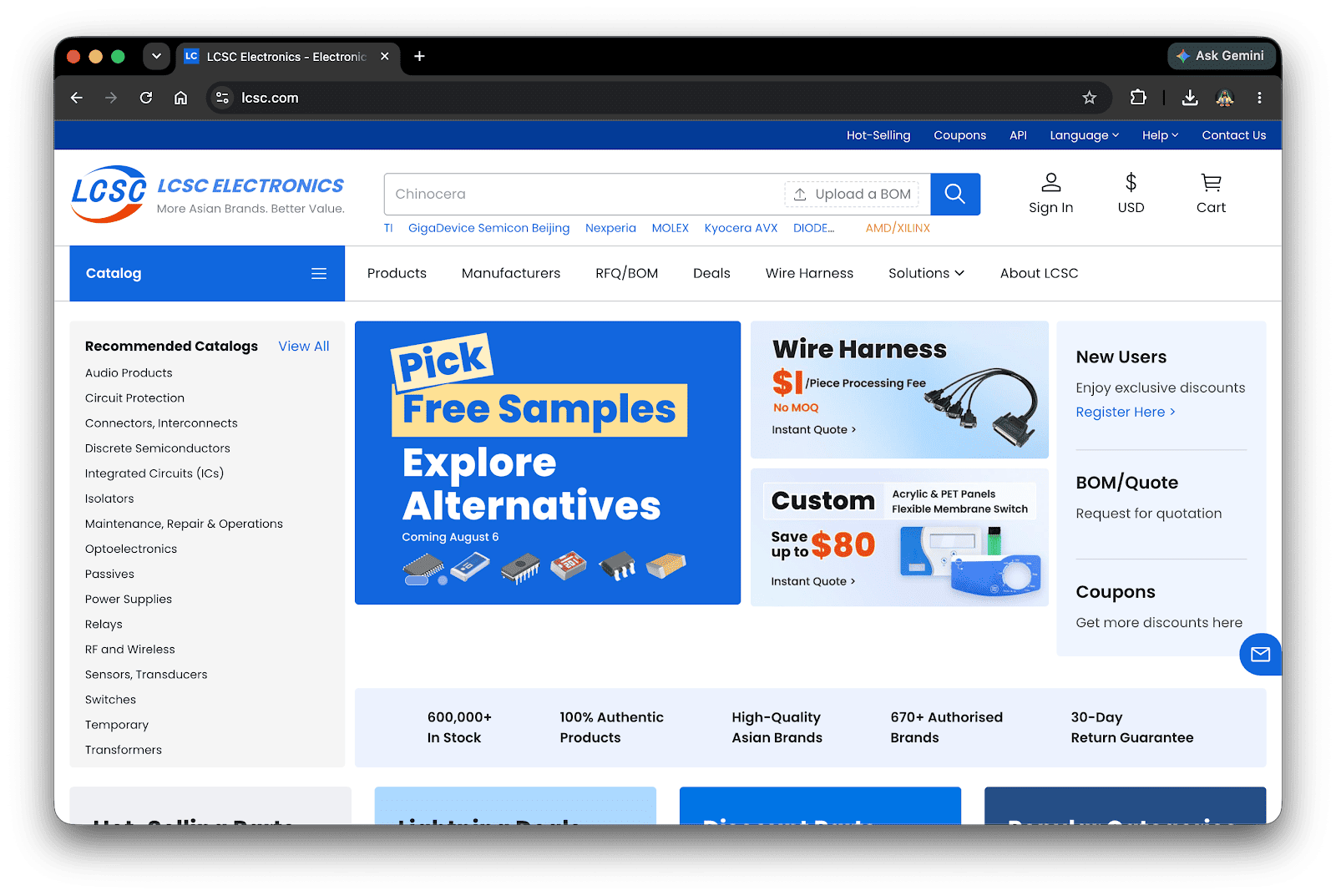Go back to the previous page
Viewport: 1336px width, 896px height.
click(x=77, y=98)
